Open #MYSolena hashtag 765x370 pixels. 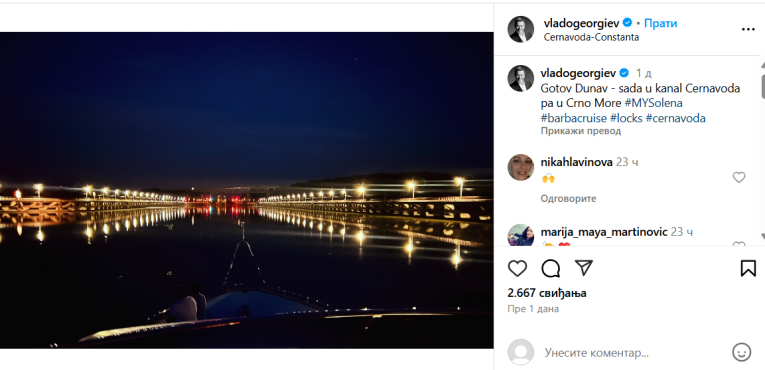[x=653, y=103]
